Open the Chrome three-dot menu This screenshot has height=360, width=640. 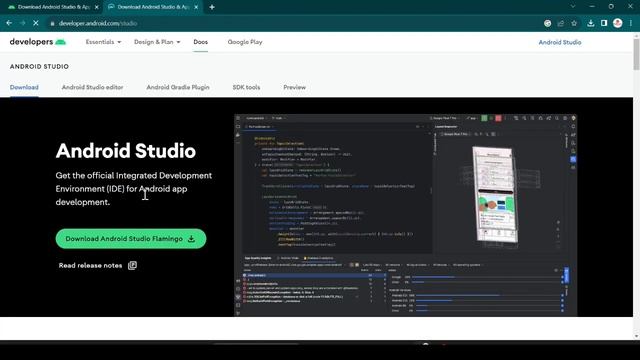click(631, 23)
